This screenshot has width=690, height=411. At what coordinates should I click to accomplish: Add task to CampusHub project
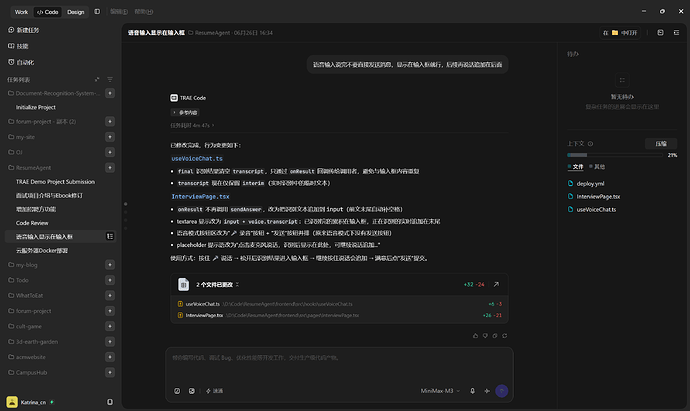(110, 372)
